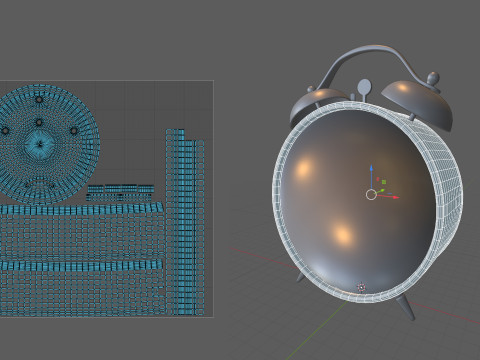Viewport: 480px width, 360px height.
Task: Select the clock's right front leg
Action: (405, 307)
